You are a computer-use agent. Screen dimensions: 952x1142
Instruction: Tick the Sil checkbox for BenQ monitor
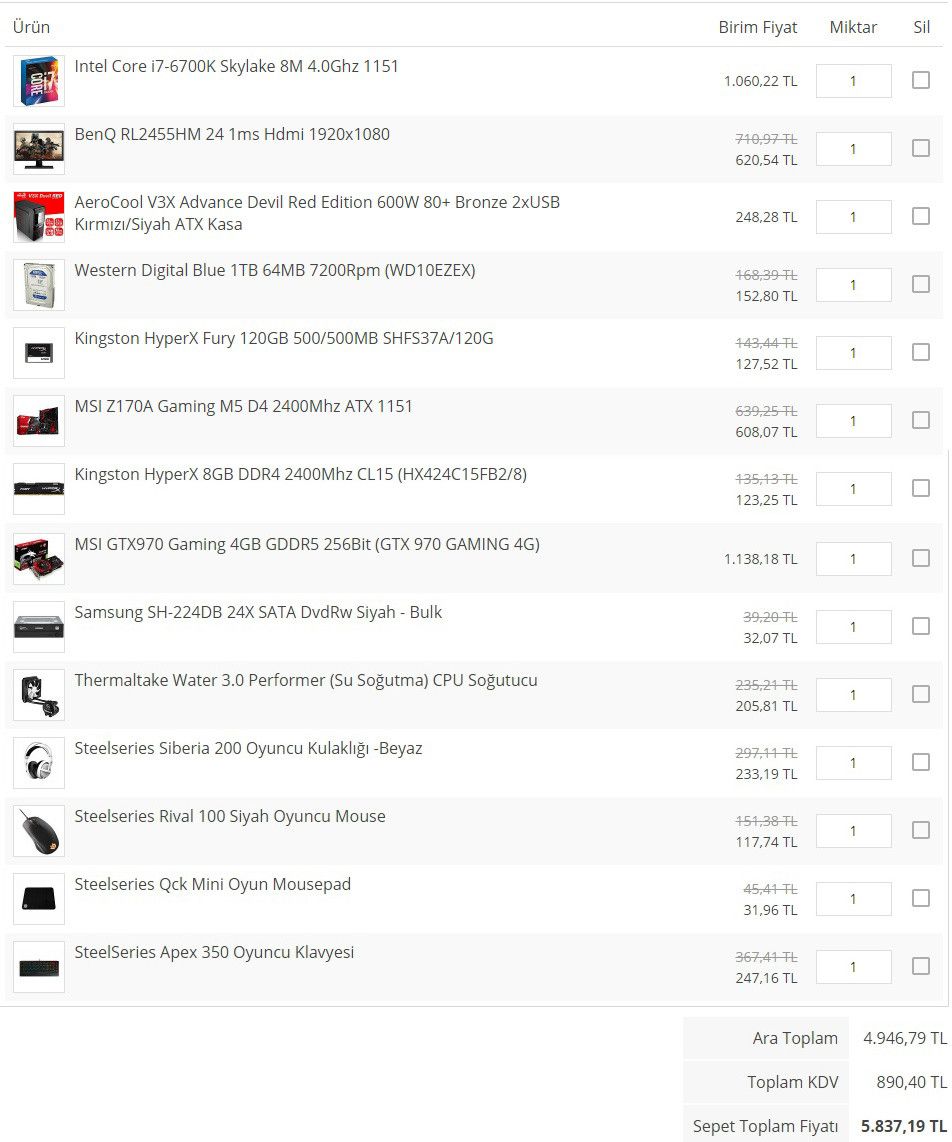click(921, 148)
